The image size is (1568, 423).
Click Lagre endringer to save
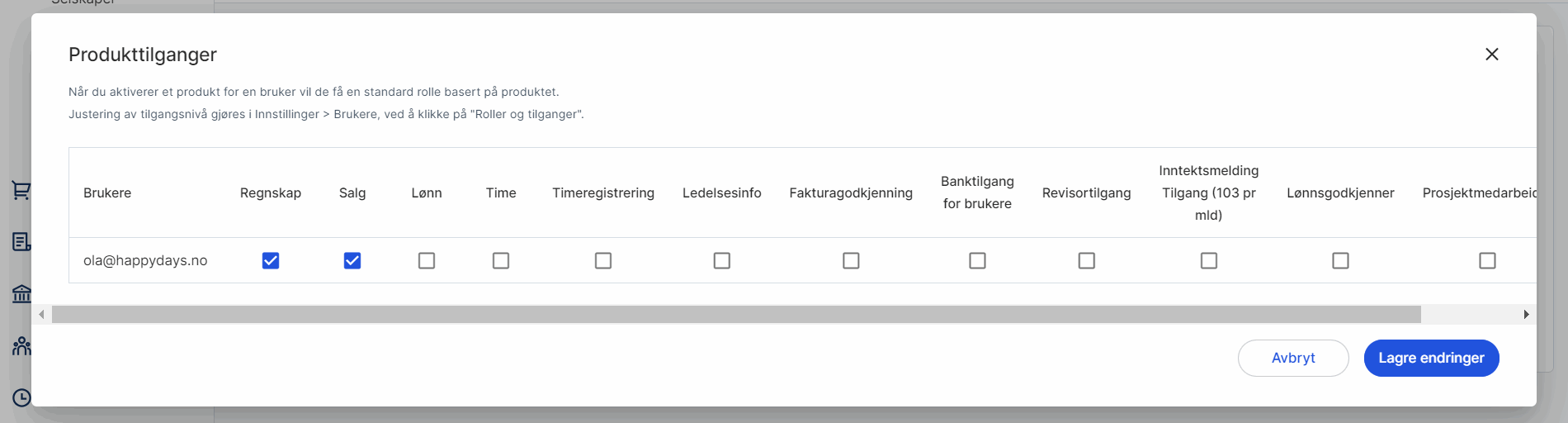pos(1431,358)
